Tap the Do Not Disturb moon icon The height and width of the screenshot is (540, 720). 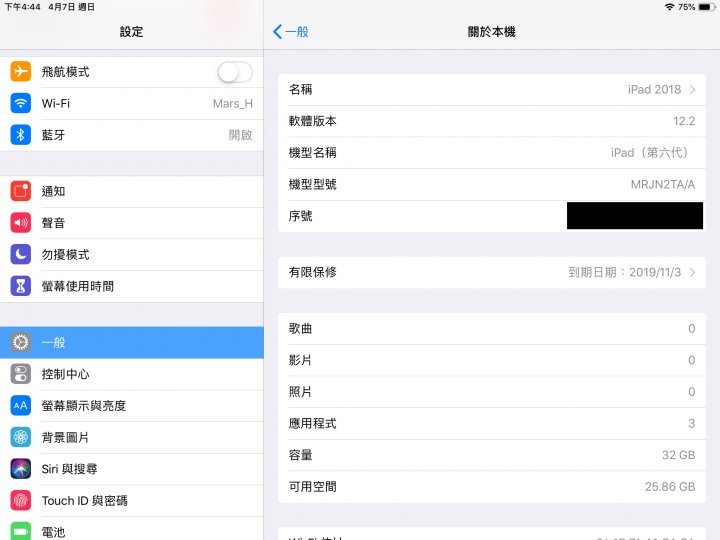pyautogui.click(x=21, y=254)
